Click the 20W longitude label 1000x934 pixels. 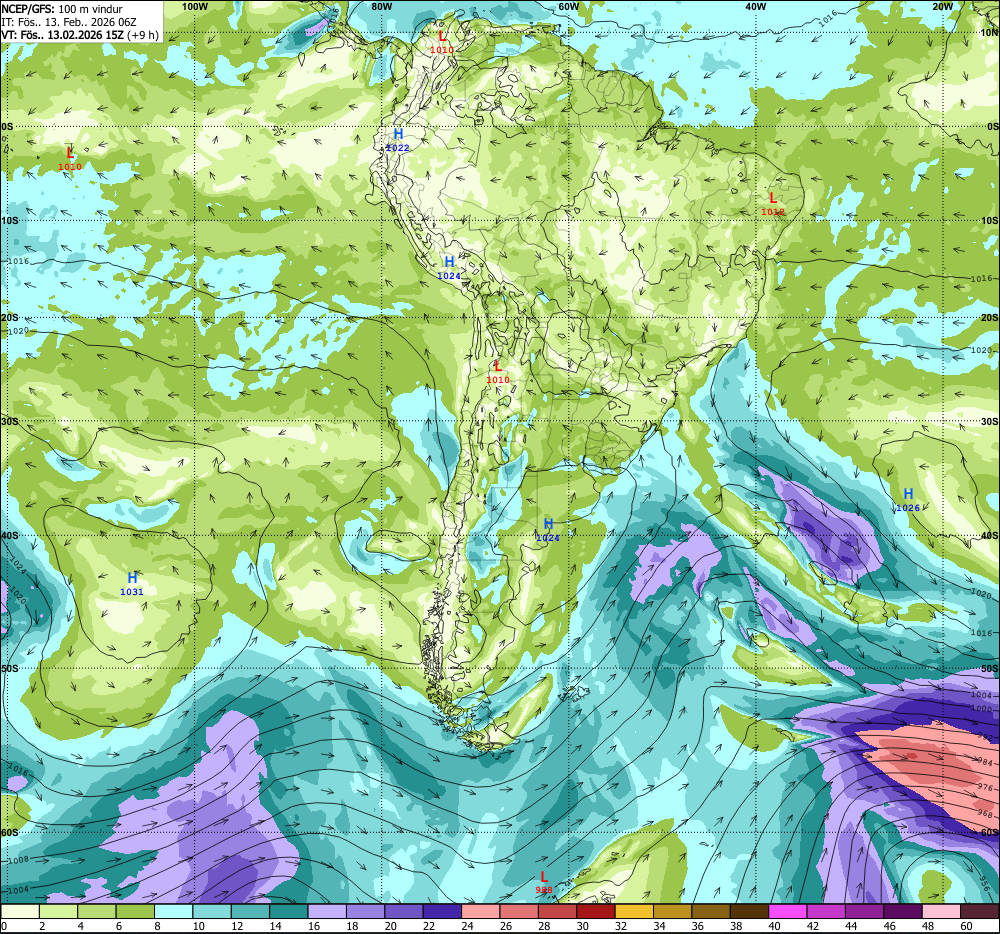pos(943,6)
